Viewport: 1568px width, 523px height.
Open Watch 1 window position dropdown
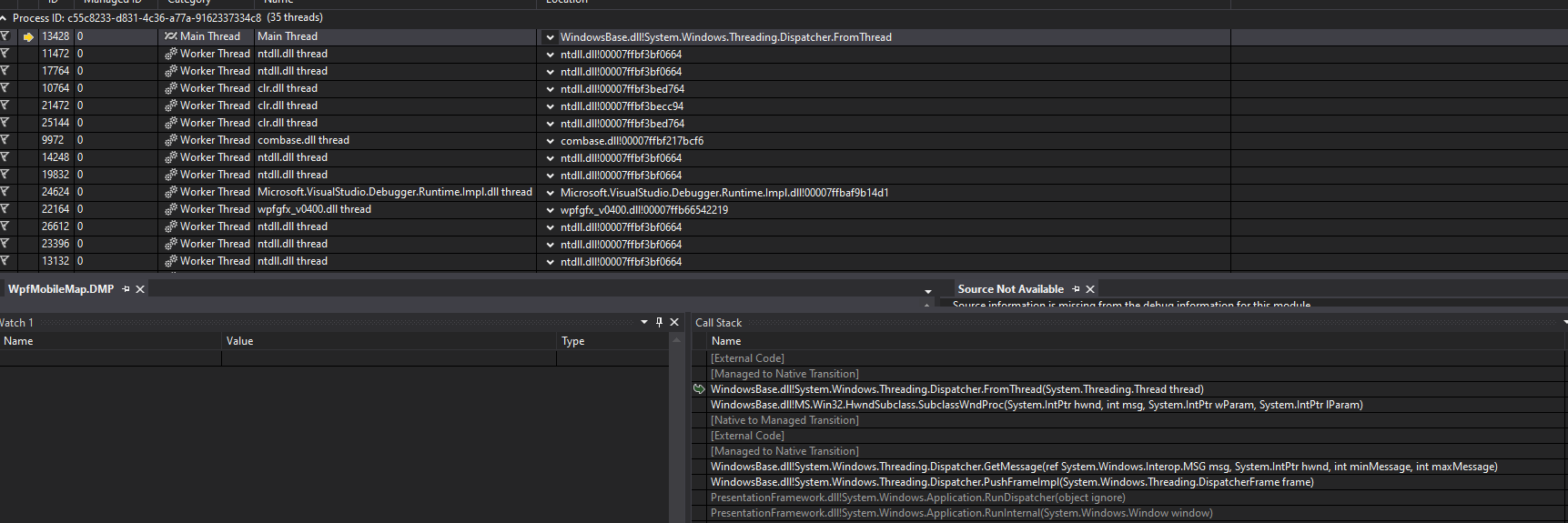pyautogui.click(x=644, y=322)
